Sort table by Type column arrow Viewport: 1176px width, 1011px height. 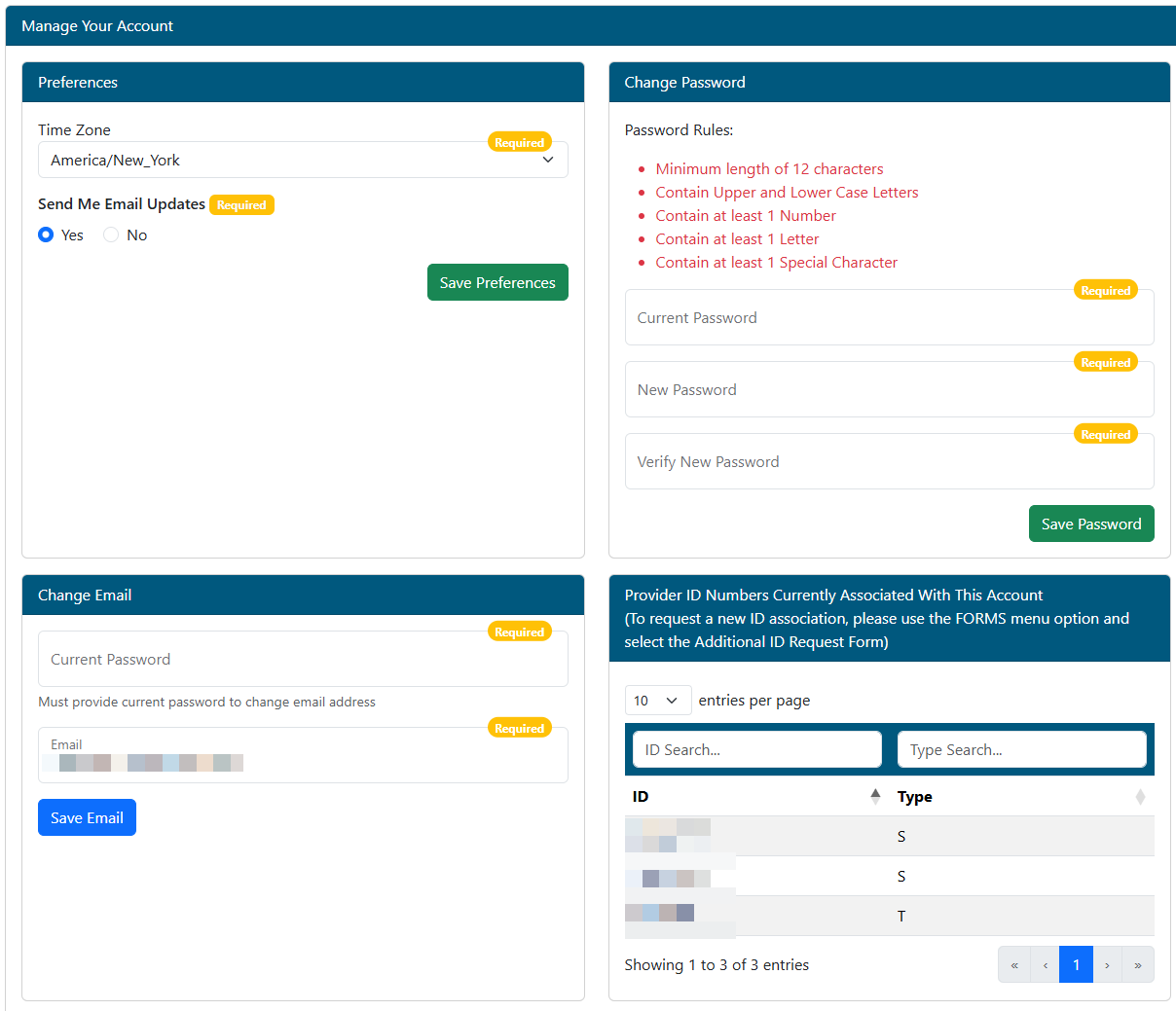(x=1140, y=797)
